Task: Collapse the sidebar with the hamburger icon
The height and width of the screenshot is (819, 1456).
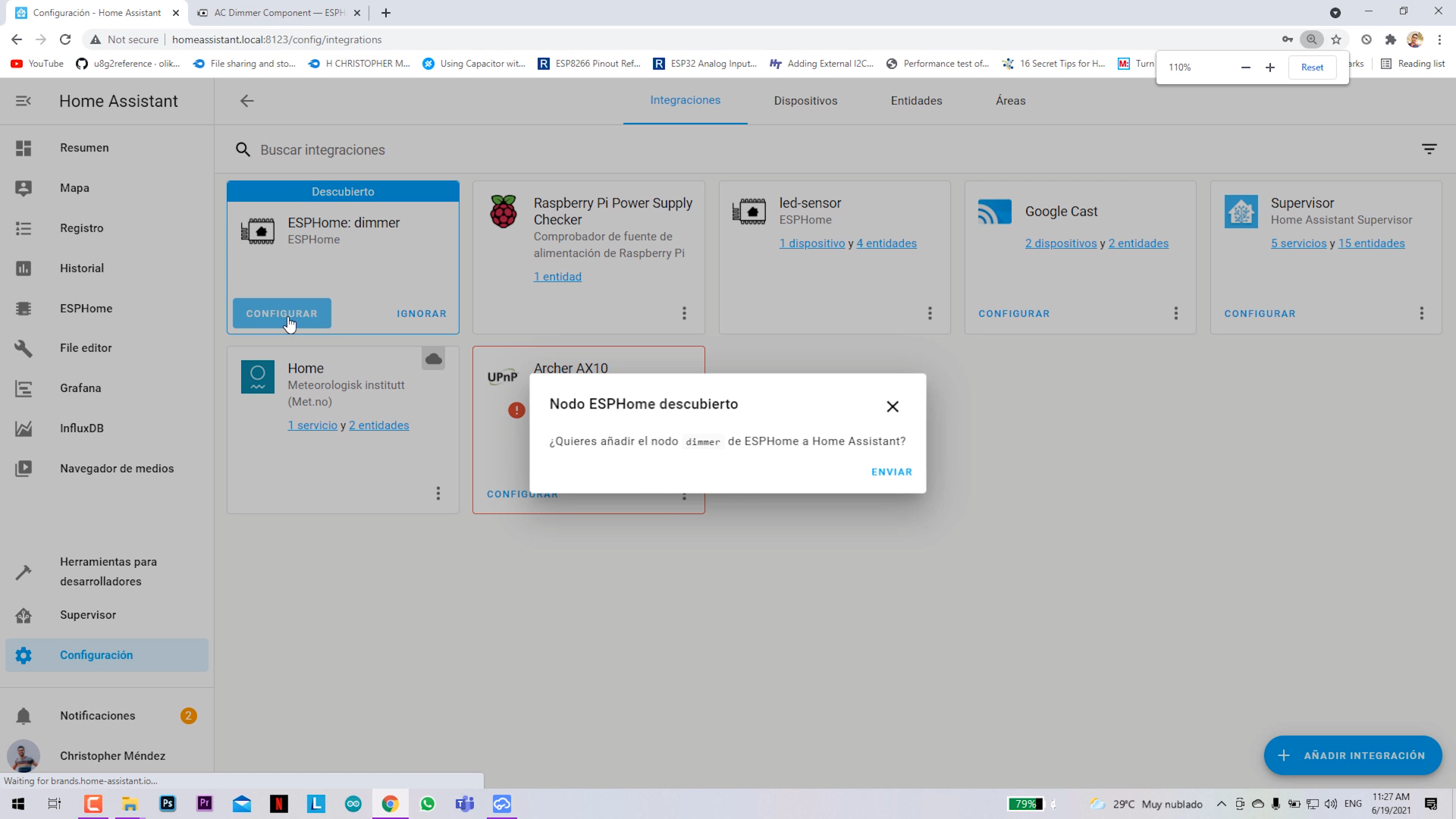Action: (24, 101)
